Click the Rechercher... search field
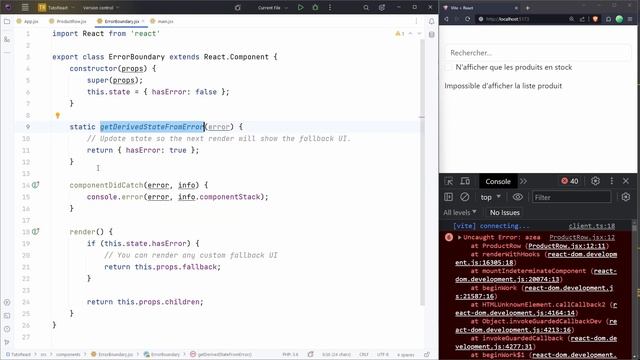This screenshot has width=640, height=360. pos(538,53)
